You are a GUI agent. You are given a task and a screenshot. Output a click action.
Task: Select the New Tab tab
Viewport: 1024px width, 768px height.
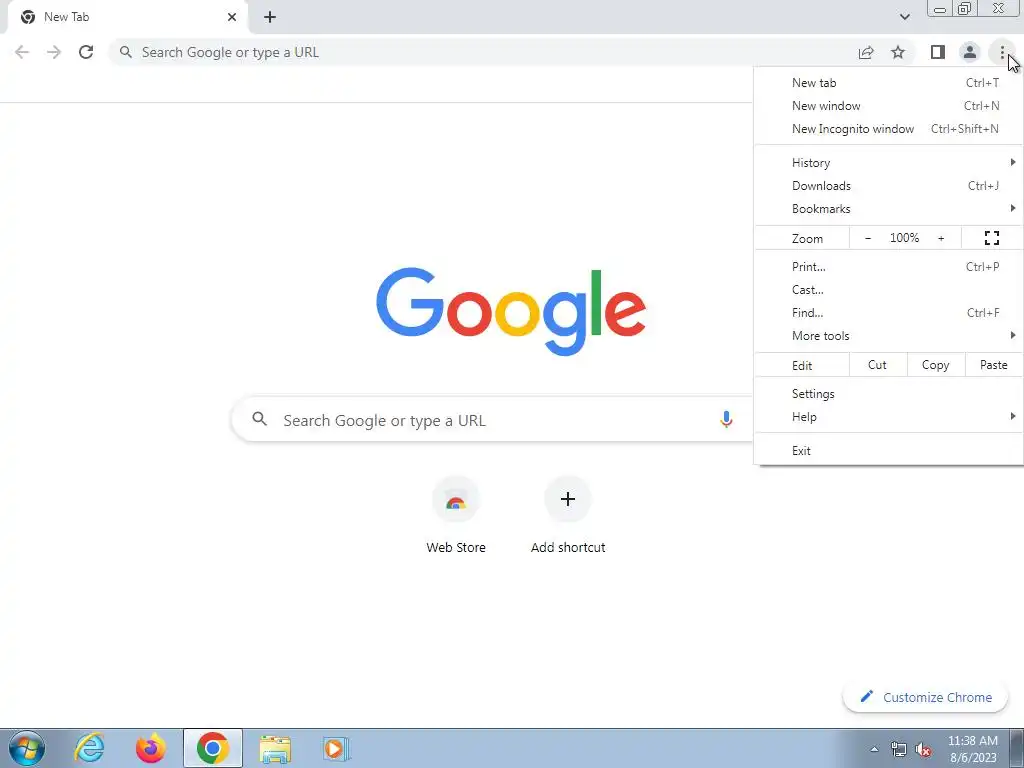tap(127, 17)
